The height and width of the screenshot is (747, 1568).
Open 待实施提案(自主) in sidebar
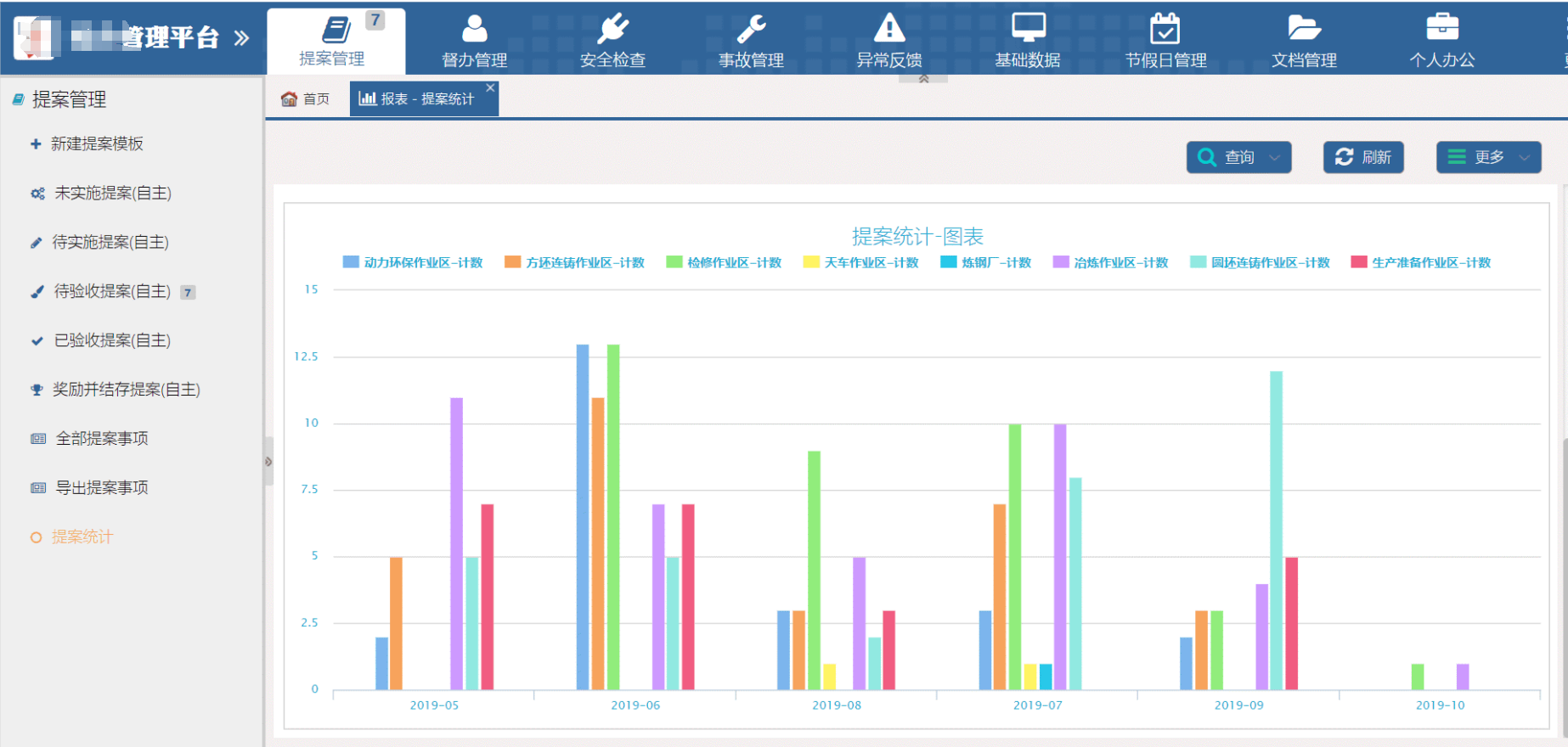(110, 243)
